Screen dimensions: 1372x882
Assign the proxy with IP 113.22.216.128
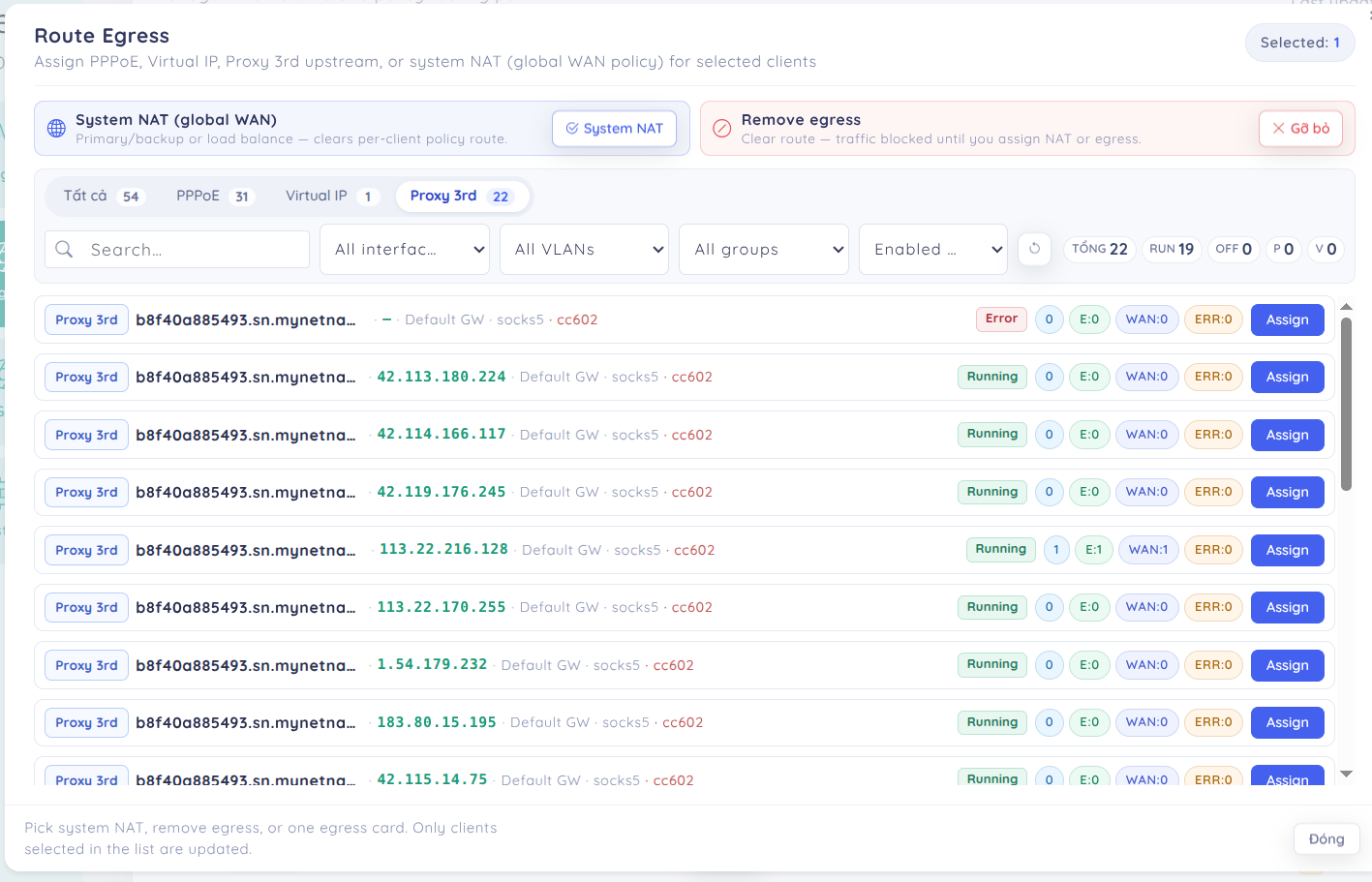1287,550
